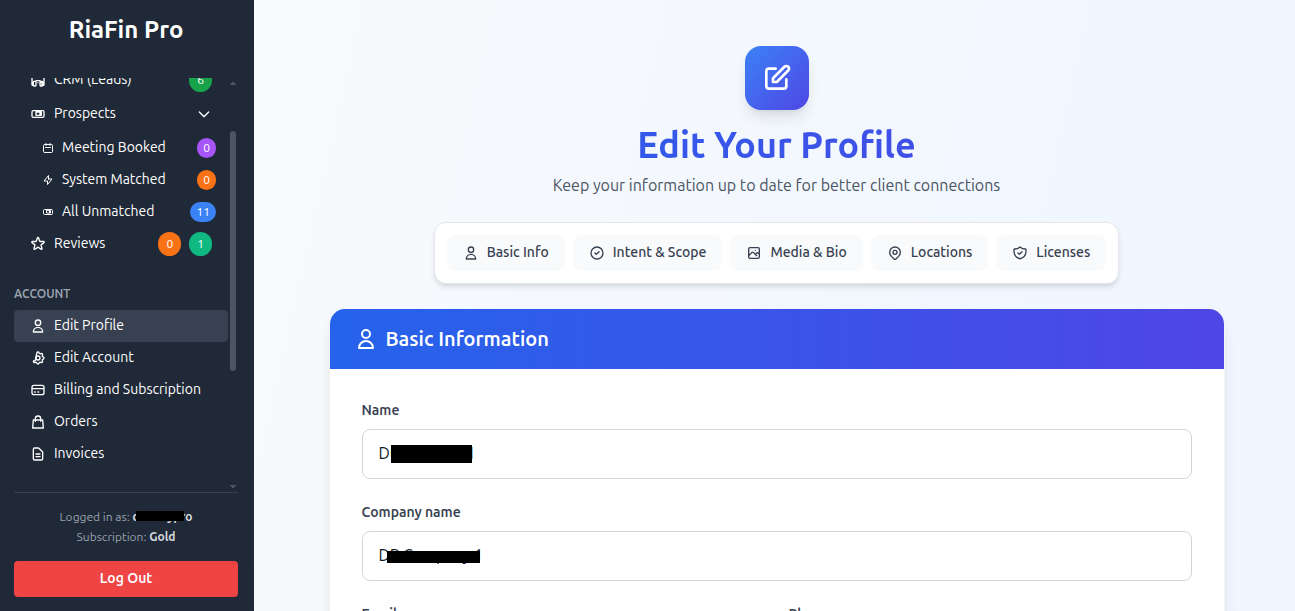Click the Log Out button
The width and height of the screenshot is (1295, 611).
[x=125, y=578]
